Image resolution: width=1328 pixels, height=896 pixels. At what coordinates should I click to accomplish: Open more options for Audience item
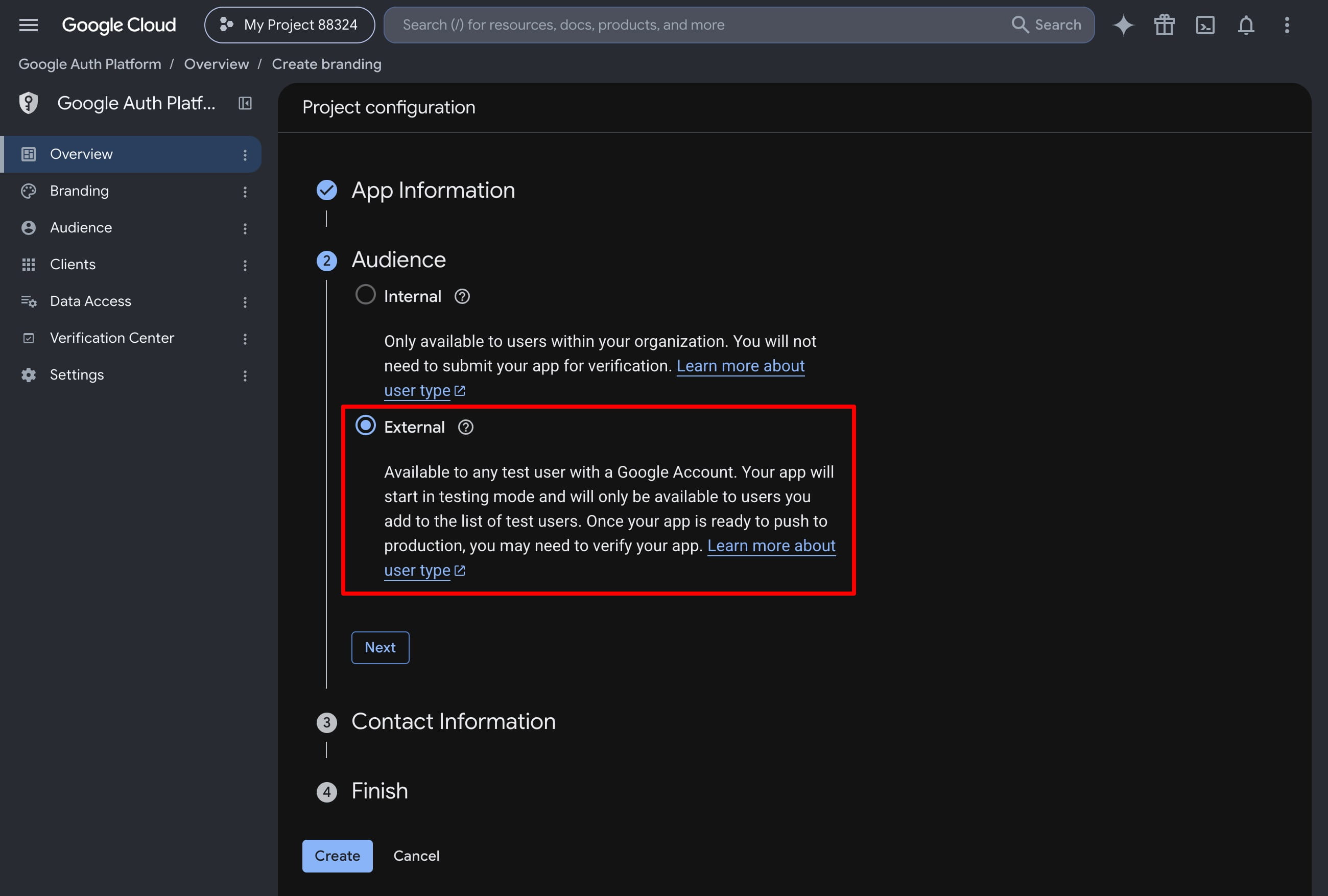[245, 228]
